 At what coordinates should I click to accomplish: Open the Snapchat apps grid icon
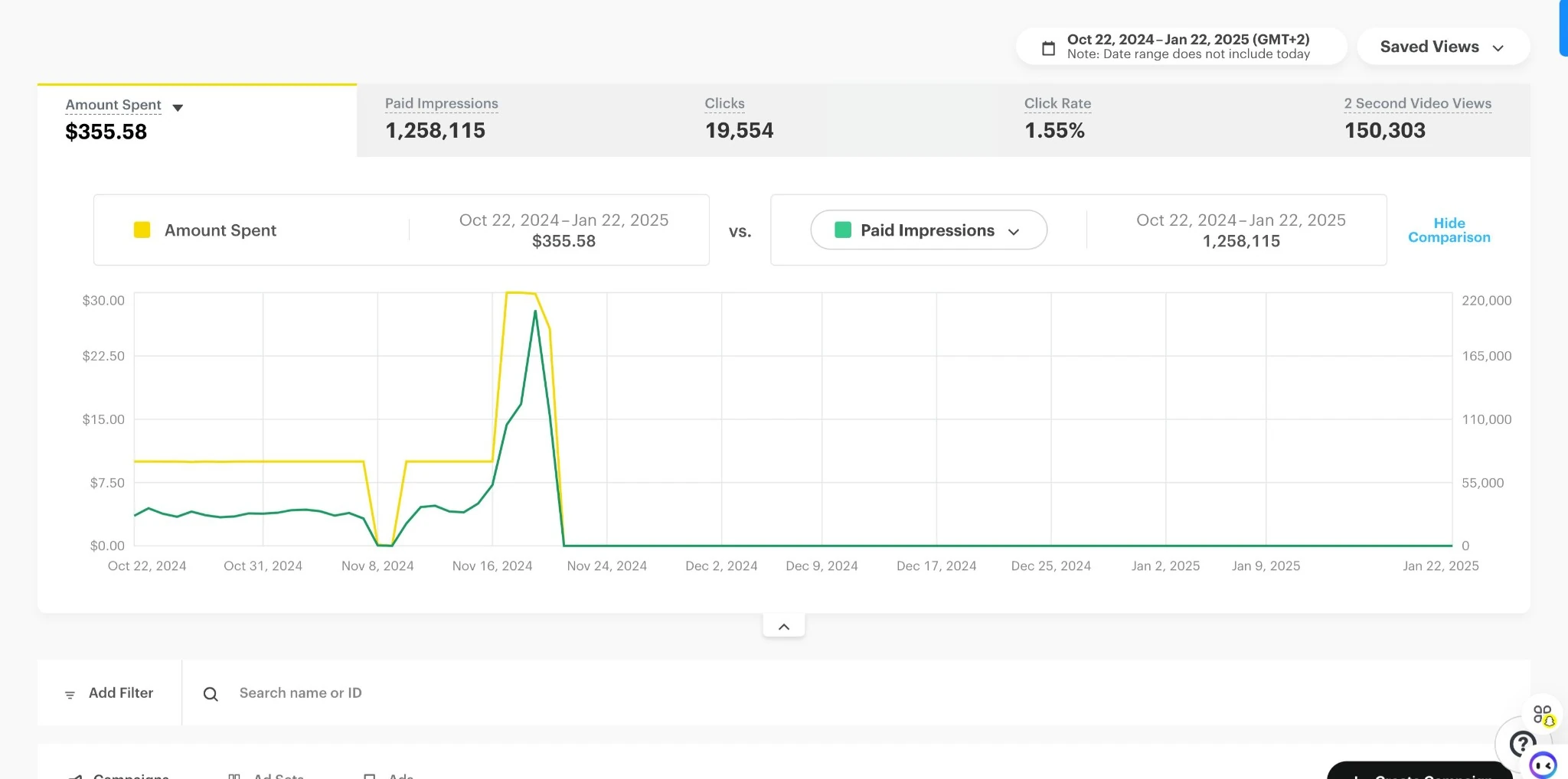click(1543, 715)
